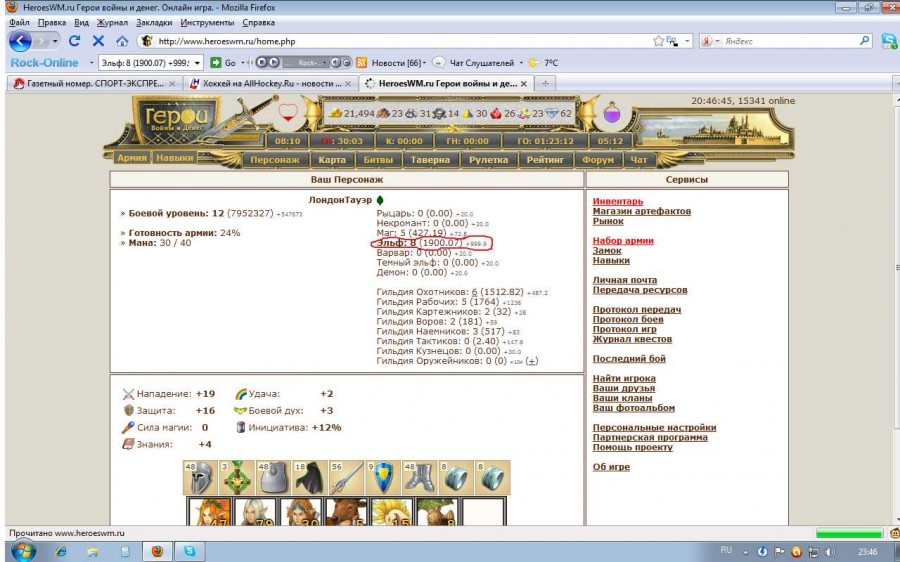Viewport: 900px width, 562px height.
Task: Click the armored boots artifact icon
Action: [418, 477]
